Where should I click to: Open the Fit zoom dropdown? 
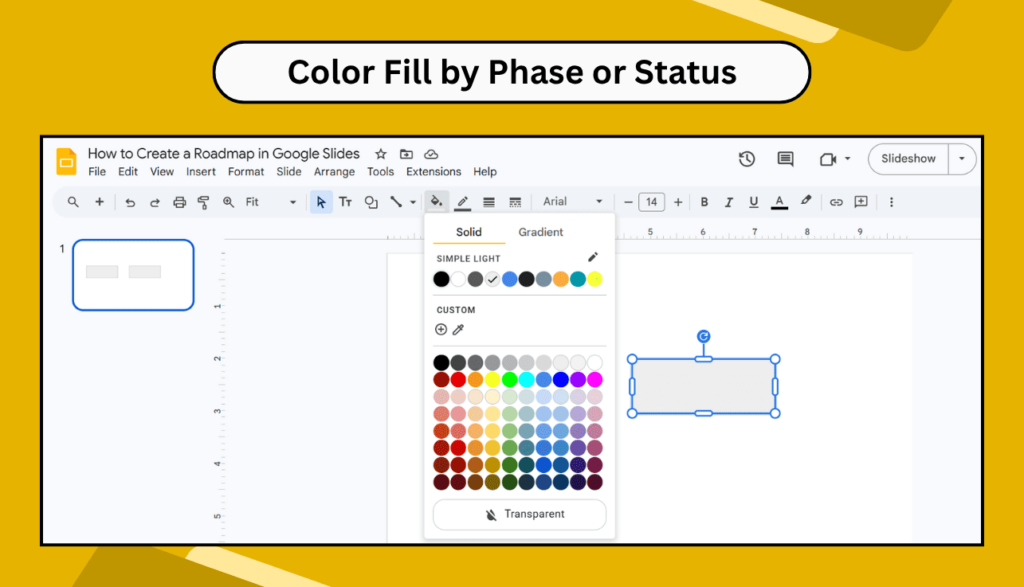coord(270,202)
